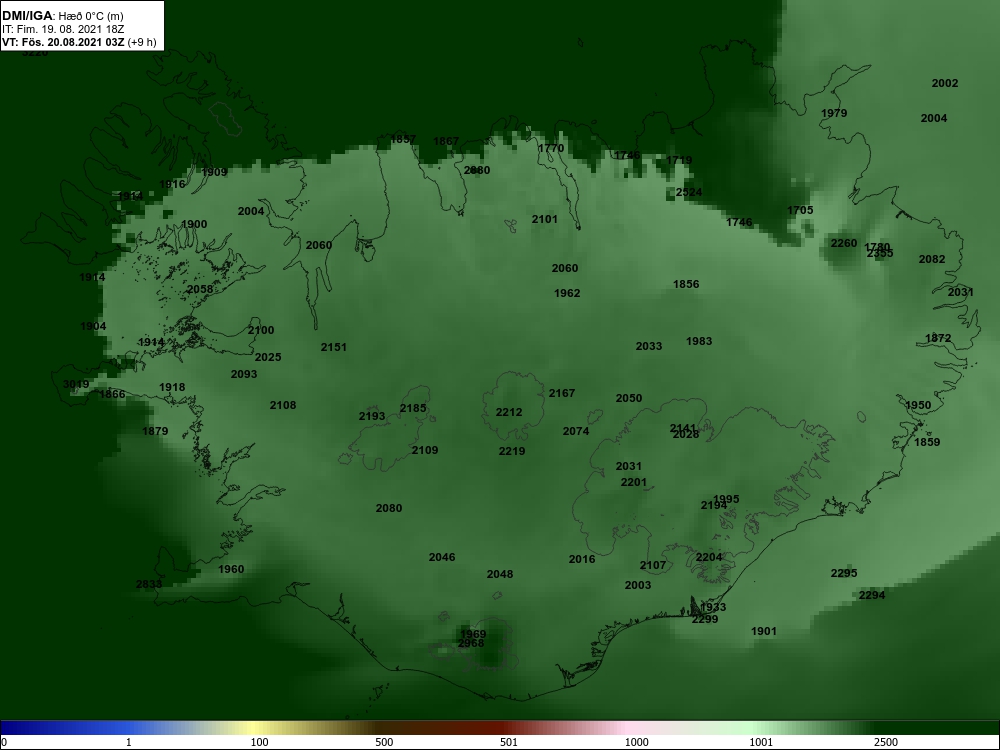Click the 1000 tick on the color scale
The height and width of the screenshot is (750, 1000).
click(x=636, y=742)
